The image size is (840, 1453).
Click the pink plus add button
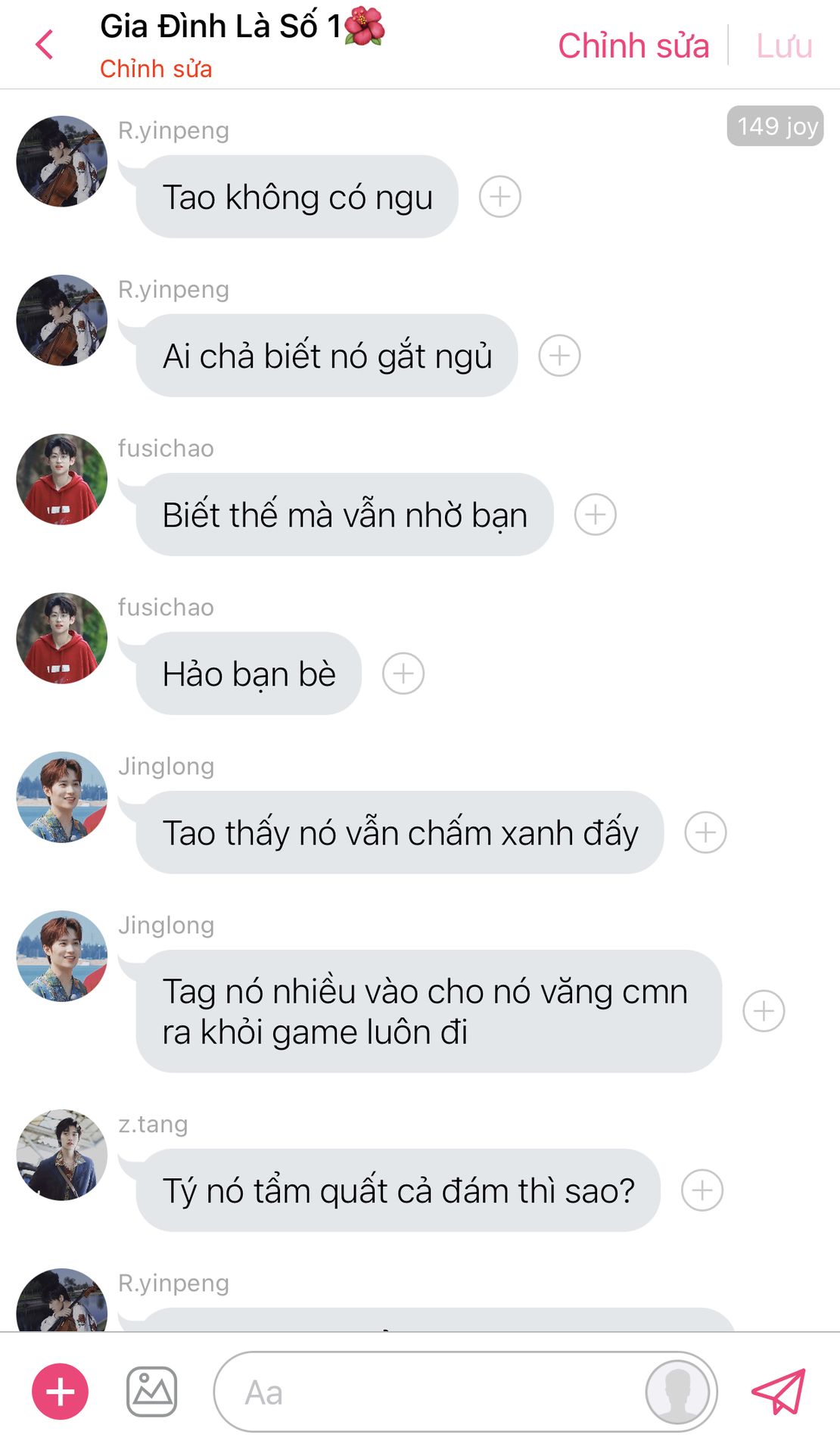click(x=60, y=1392)
